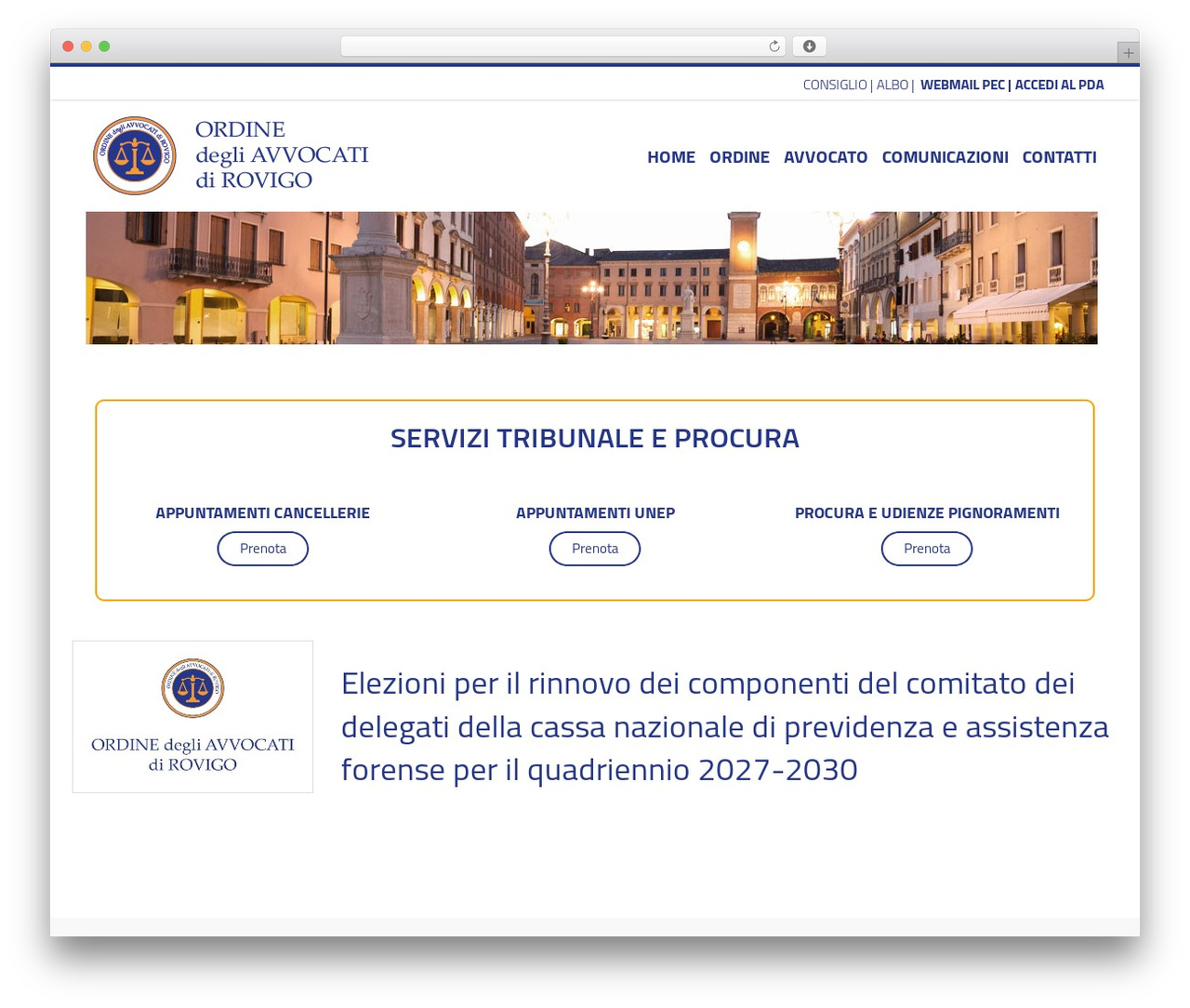Open the CONSIGLIO link
The image size is (1190, 1008).
835,85
